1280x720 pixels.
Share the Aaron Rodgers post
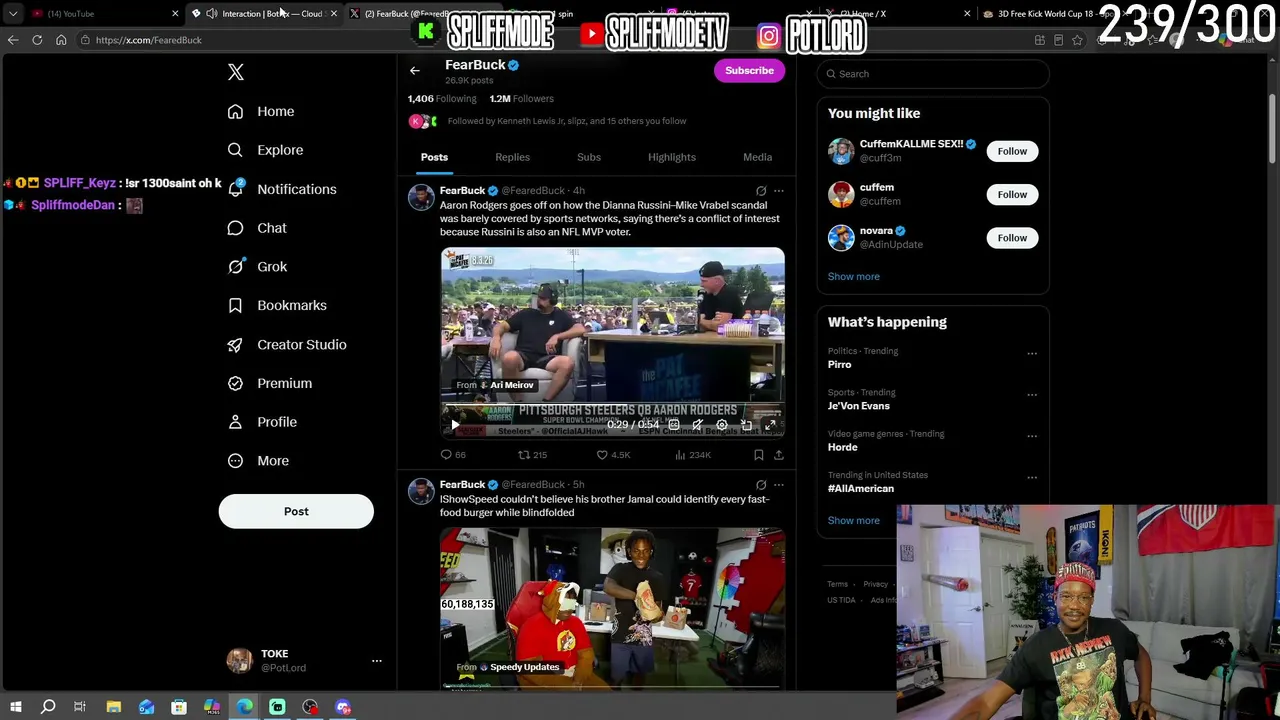click(x=779, y=455)
